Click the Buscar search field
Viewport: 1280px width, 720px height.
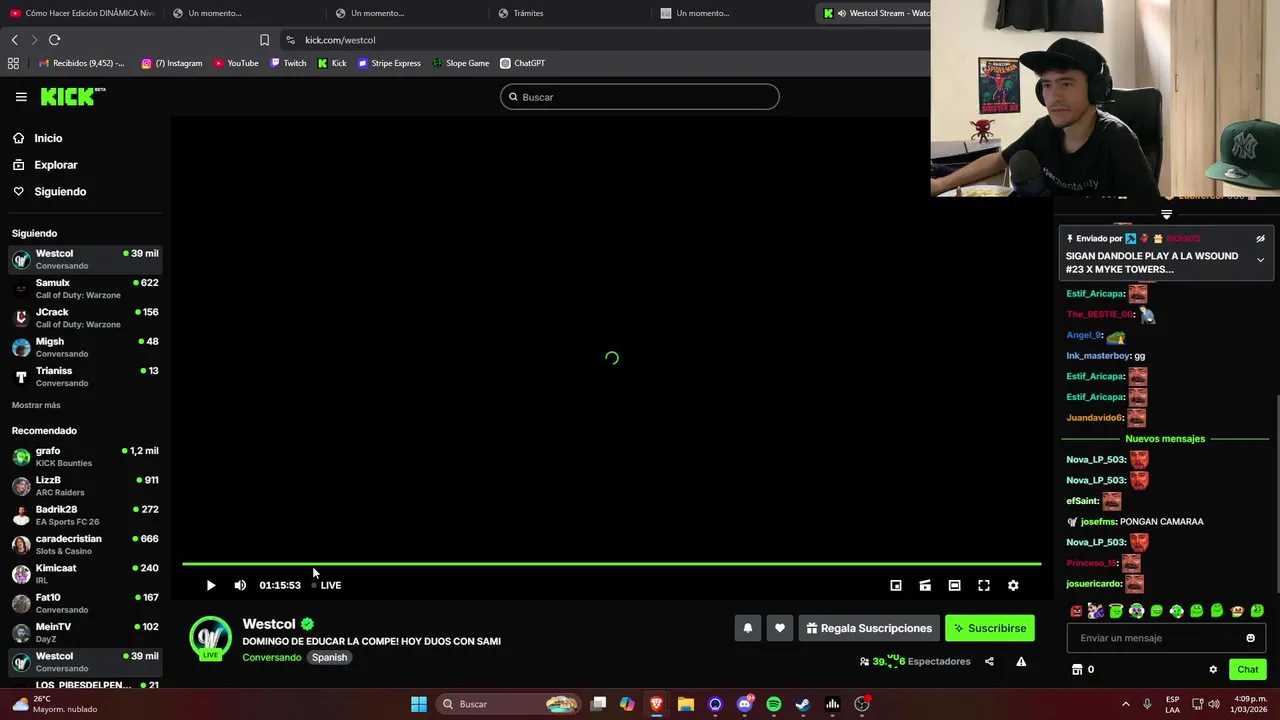(x=640, y=97)
